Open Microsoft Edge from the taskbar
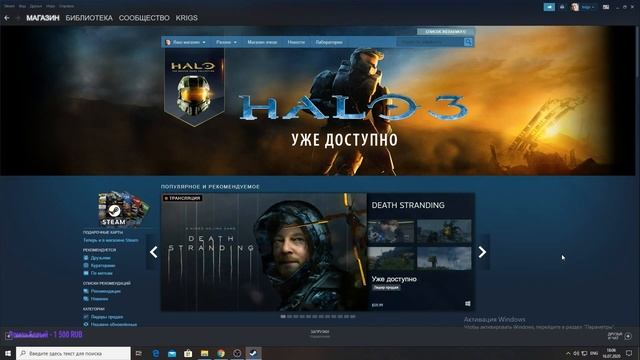Screen dimensions: 640x360 point(156,353)
